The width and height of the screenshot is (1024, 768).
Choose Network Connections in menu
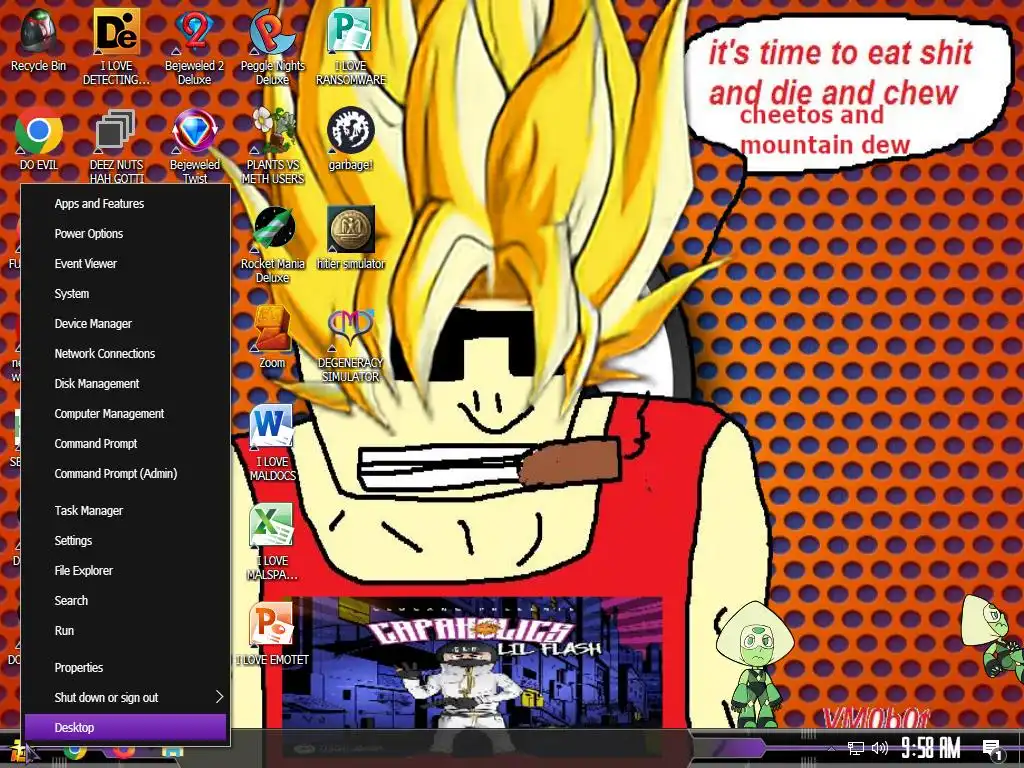click(x=125, y=354)
